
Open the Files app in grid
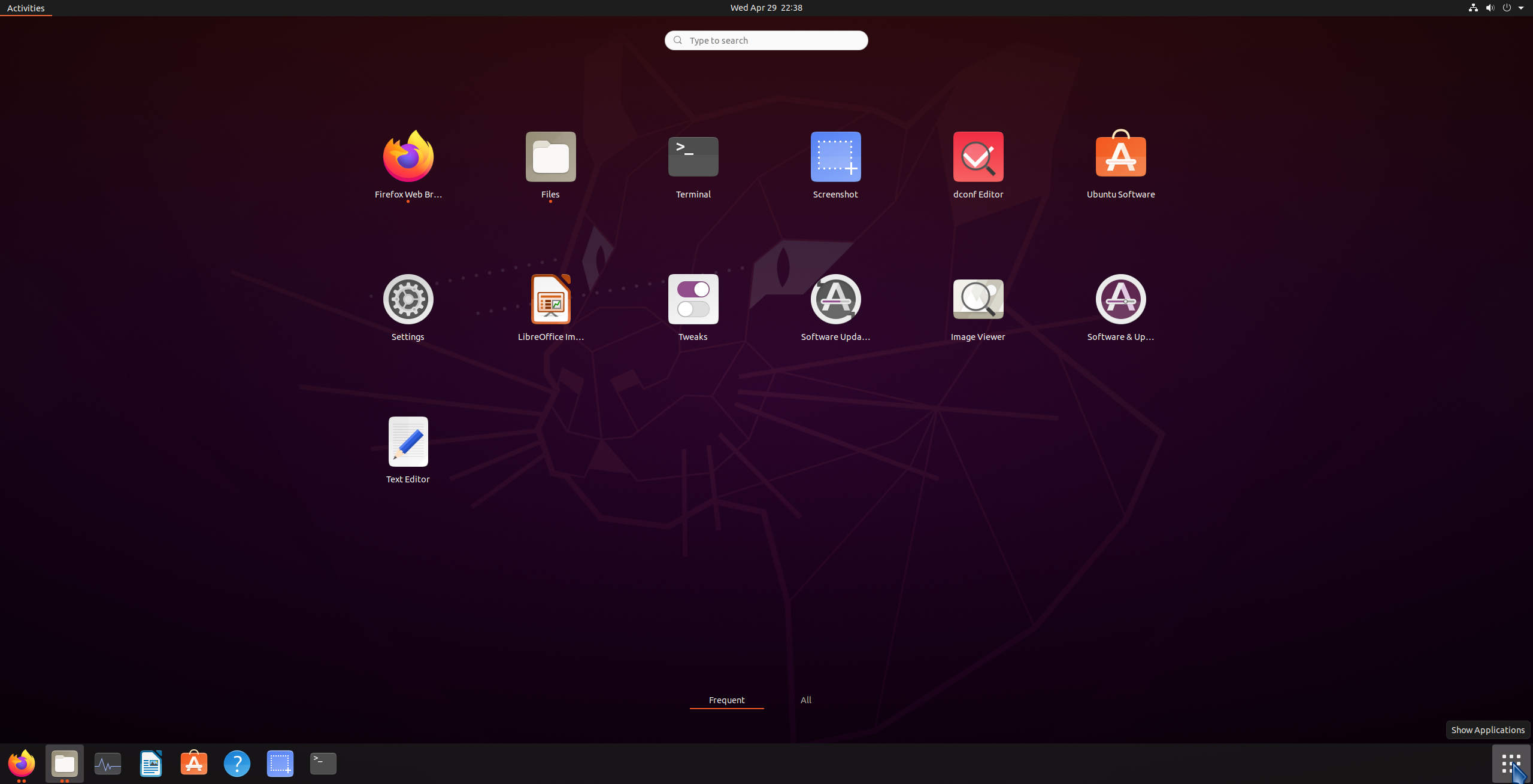coord(550,157)
